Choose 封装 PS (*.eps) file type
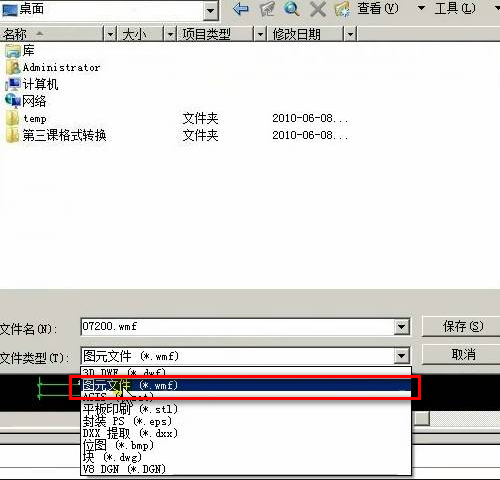 pyautogui.click(x=246, y=421)
